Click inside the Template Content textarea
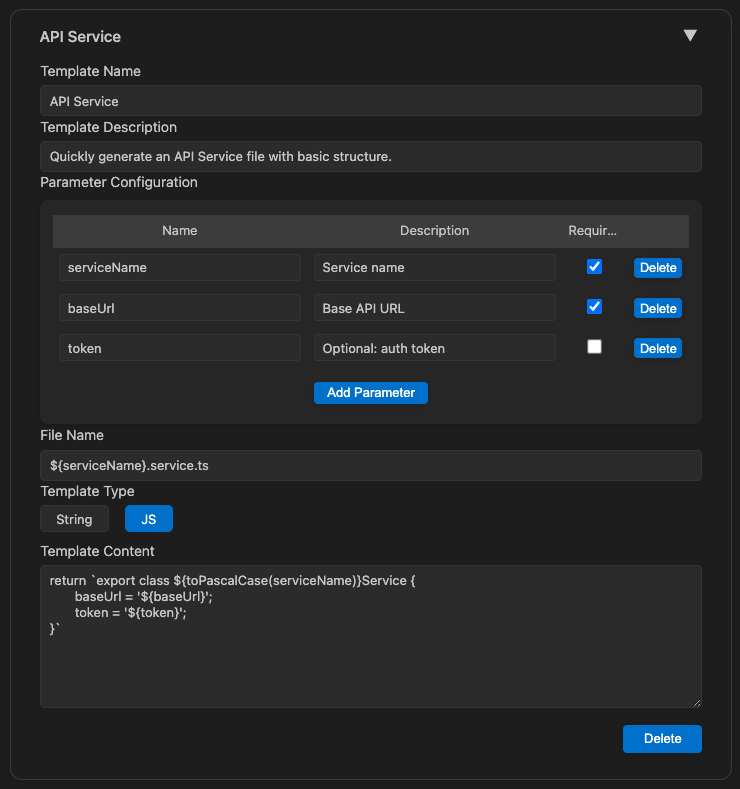740x789 pixels. tap(371, 637)
